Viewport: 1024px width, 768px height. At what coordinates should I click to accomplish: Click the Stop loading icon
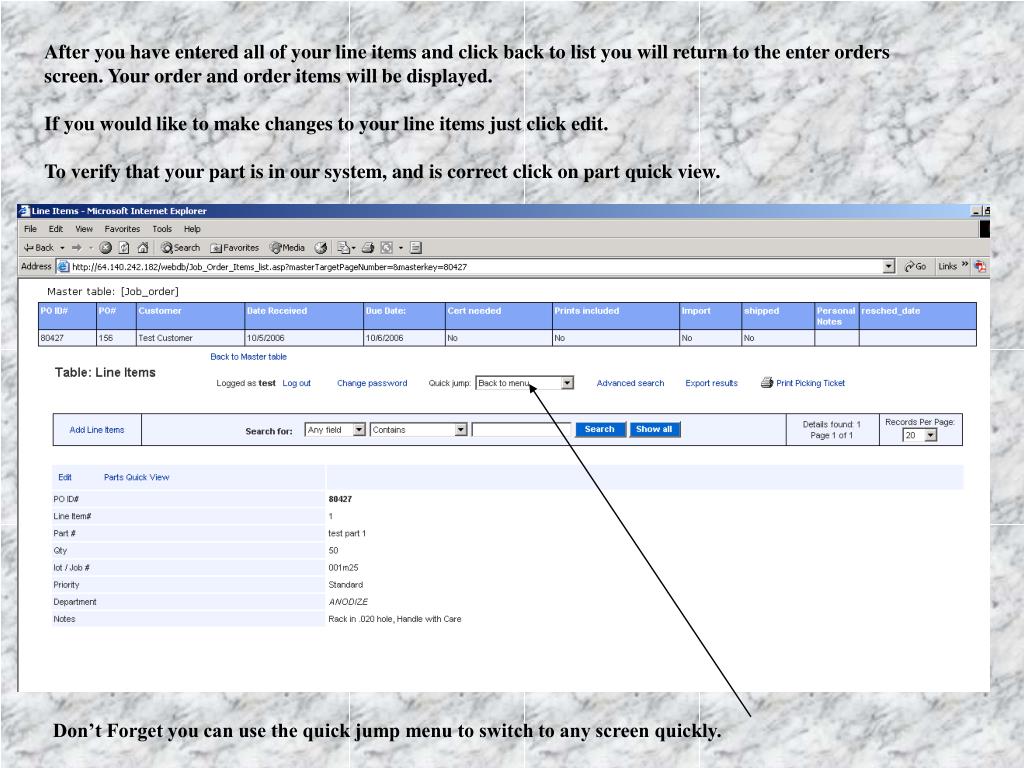(x=105, y=248)
